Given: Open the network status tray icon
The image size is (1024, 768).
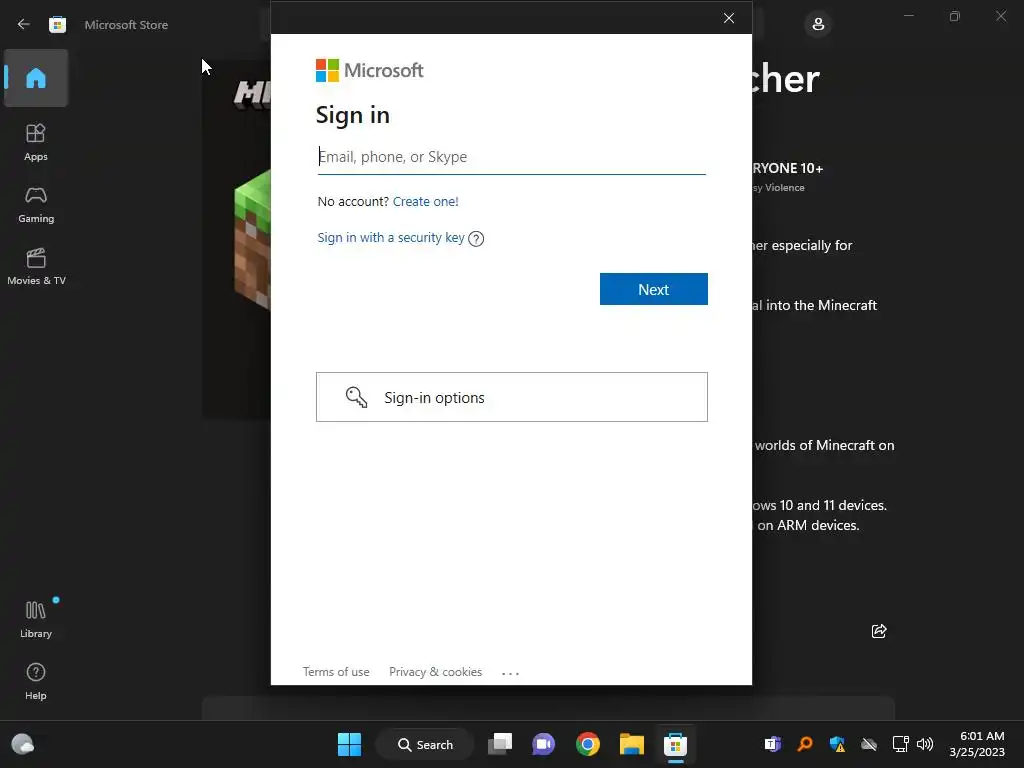Looking at the screenshot, I should click(901, 744).
